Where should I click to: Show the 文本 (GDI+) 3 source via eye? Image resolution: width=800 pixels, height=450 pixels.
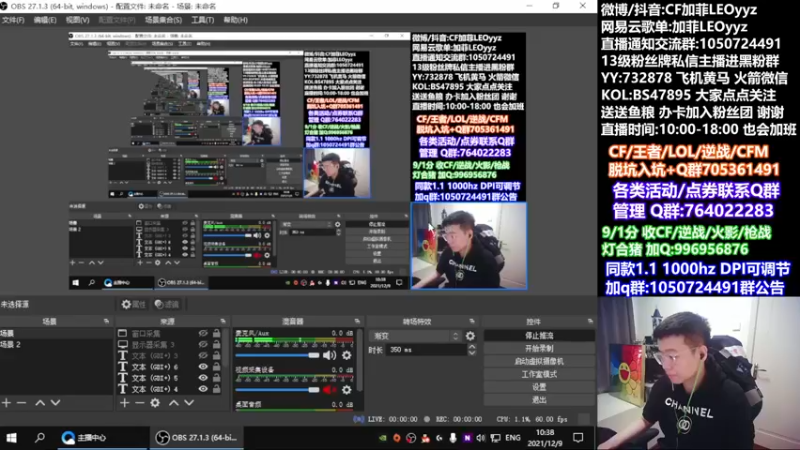(x=203, y=356)
